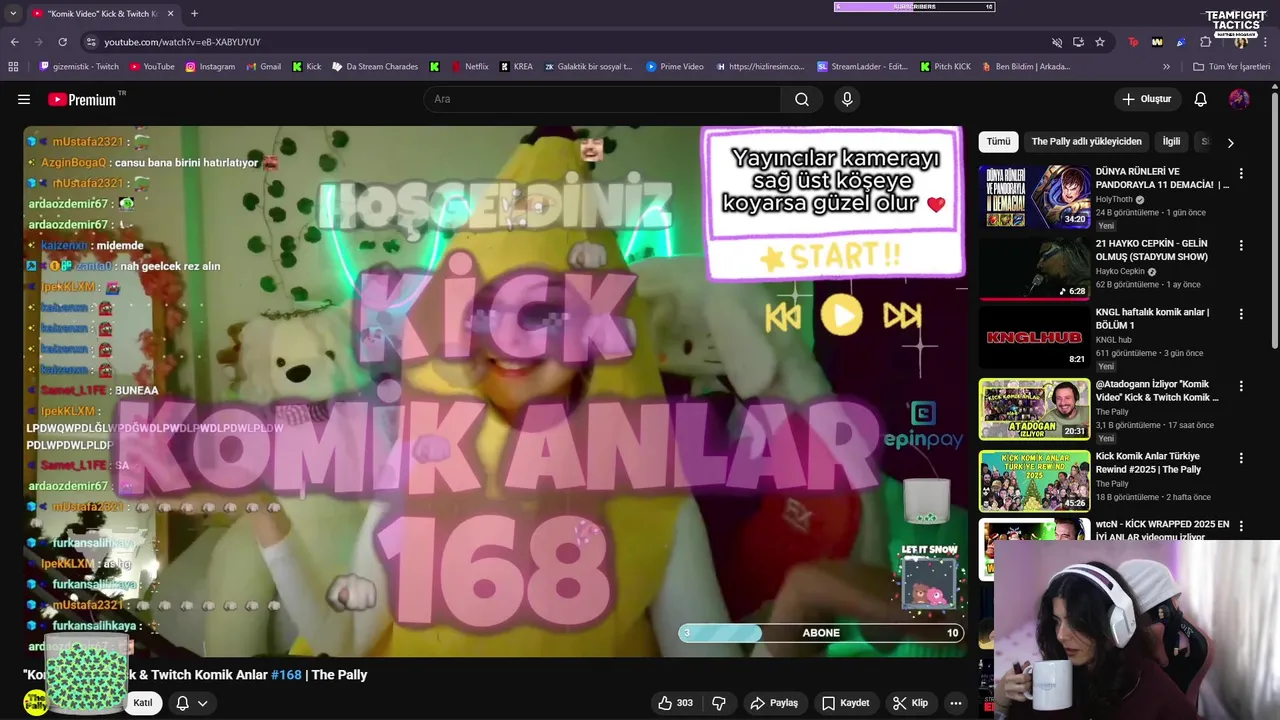Open the Chrome apps grid icon
The height and width of the screenshot is (720, 1280).
coord(13,67)
